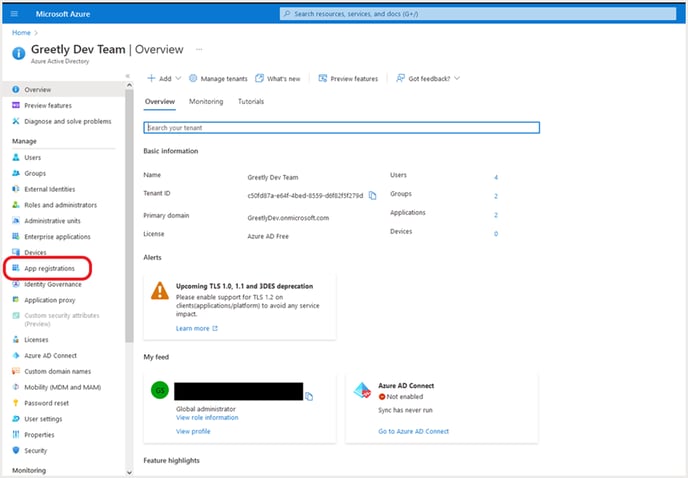Expand the Add dropdown
This screenshot has height=478, width=688.
pyautogui.click(x=178, y=78)
